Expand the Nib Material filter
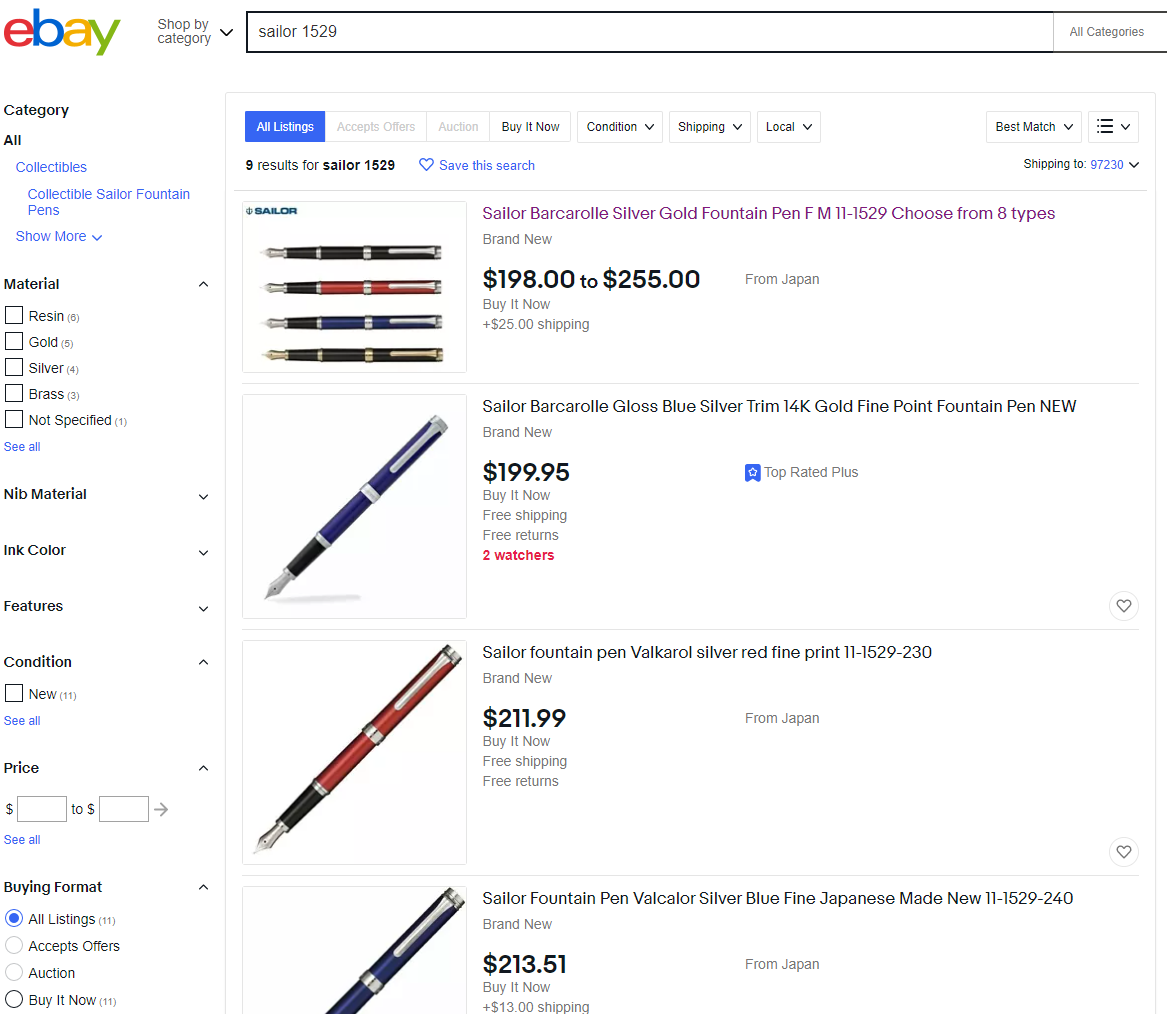Viewport: 1167px width, 1014px height. pyautogui.click(x=204, y=496)
